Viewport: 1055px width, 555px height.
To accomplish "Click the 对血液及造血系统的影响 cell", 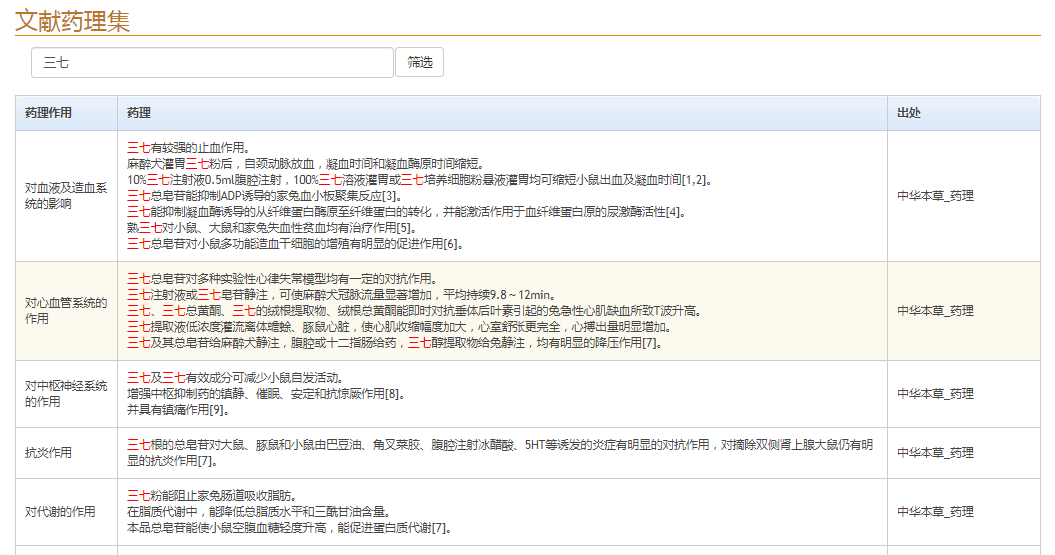I will tap(66, 196).
